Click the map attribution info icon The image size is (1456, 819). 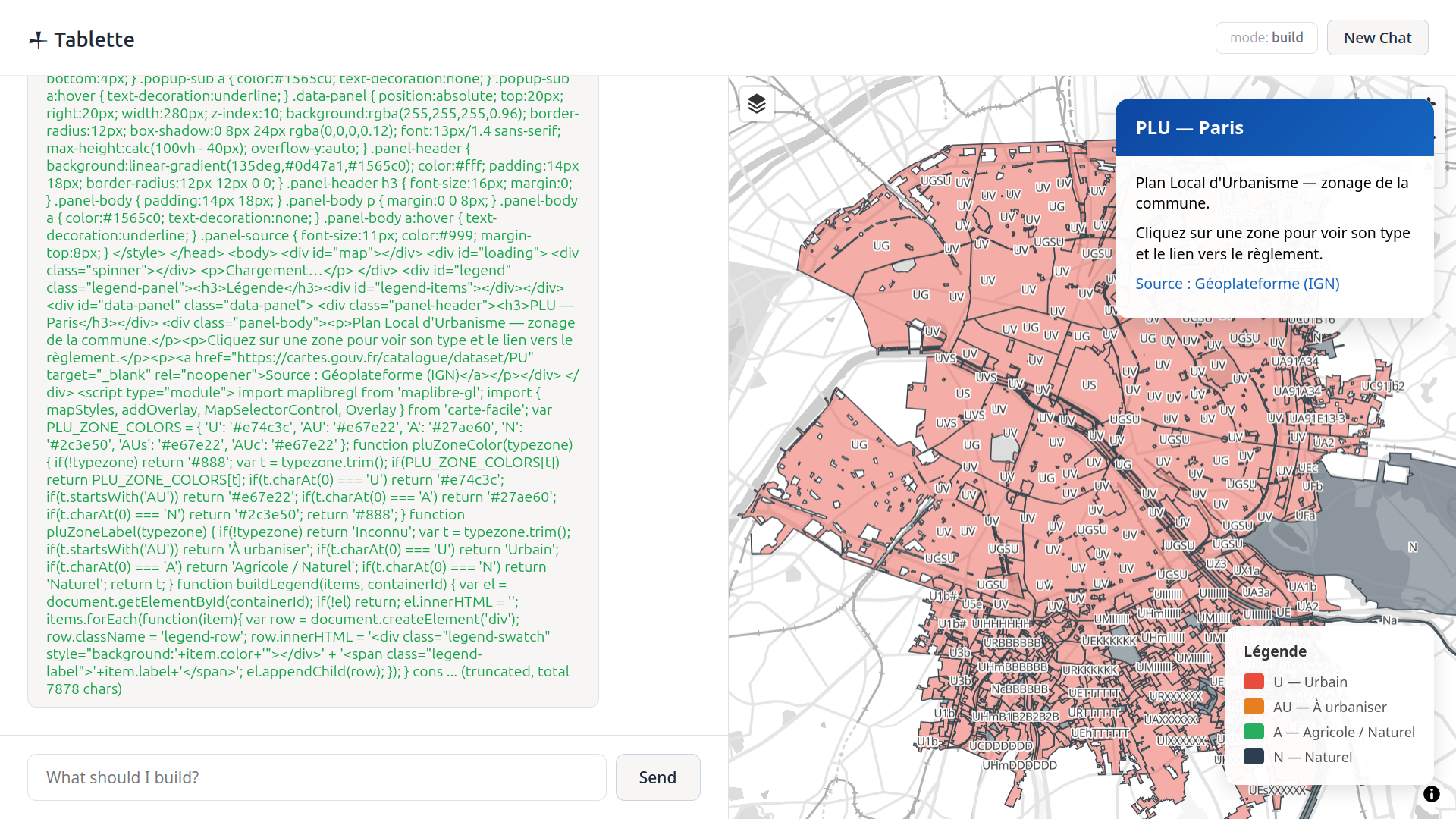[x=1431, y=794]
